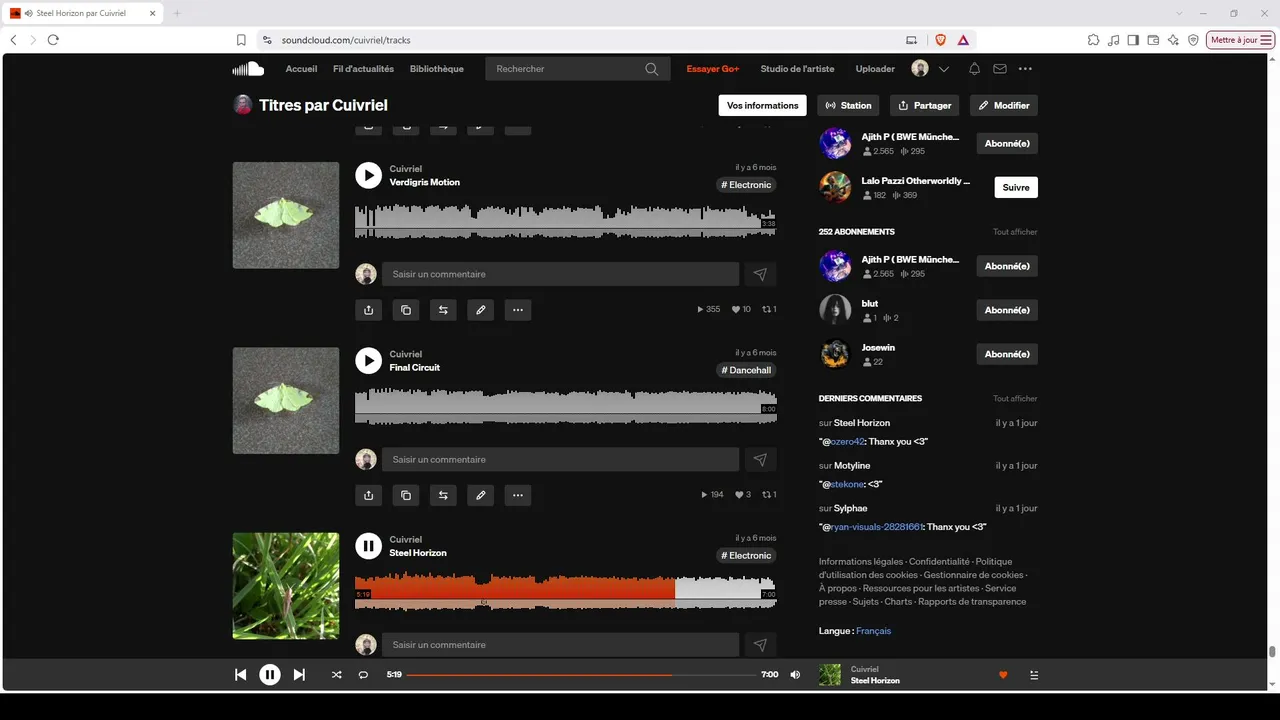Toggle repeat in the player bar
This screenshot has height=720, width=1280.
click(x=363, y=675)
